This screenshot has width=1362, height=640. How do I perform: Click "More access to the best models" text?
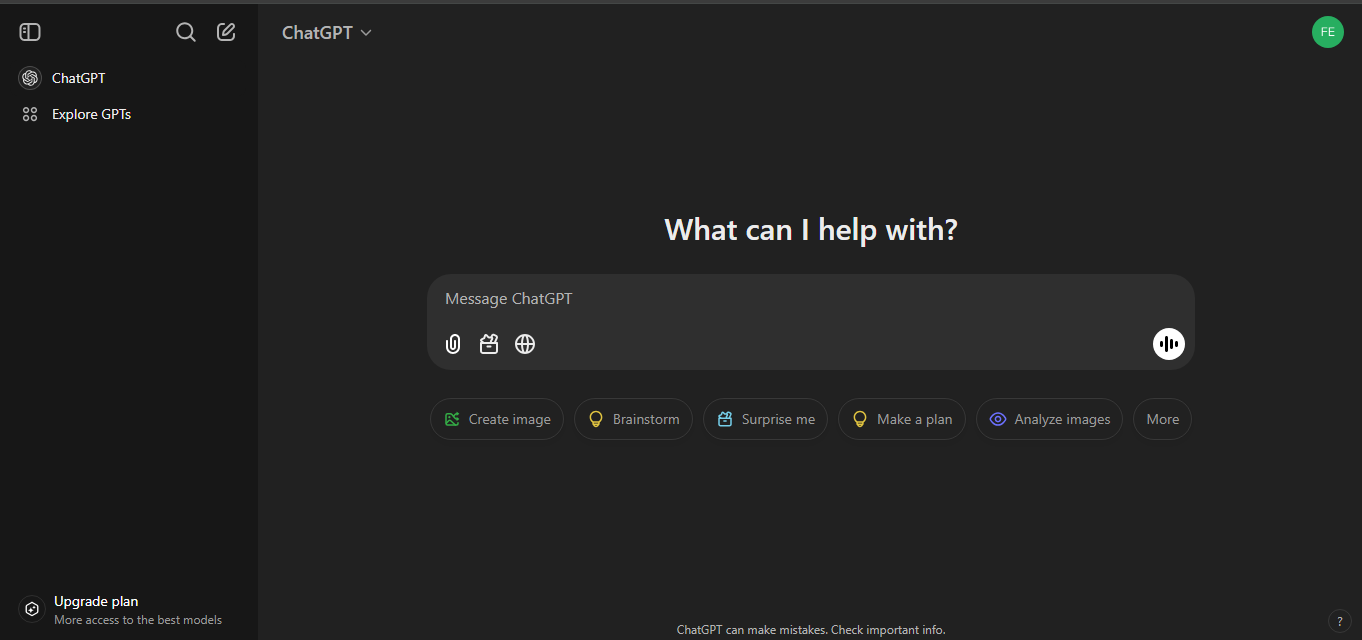click(x=138, y=620)
